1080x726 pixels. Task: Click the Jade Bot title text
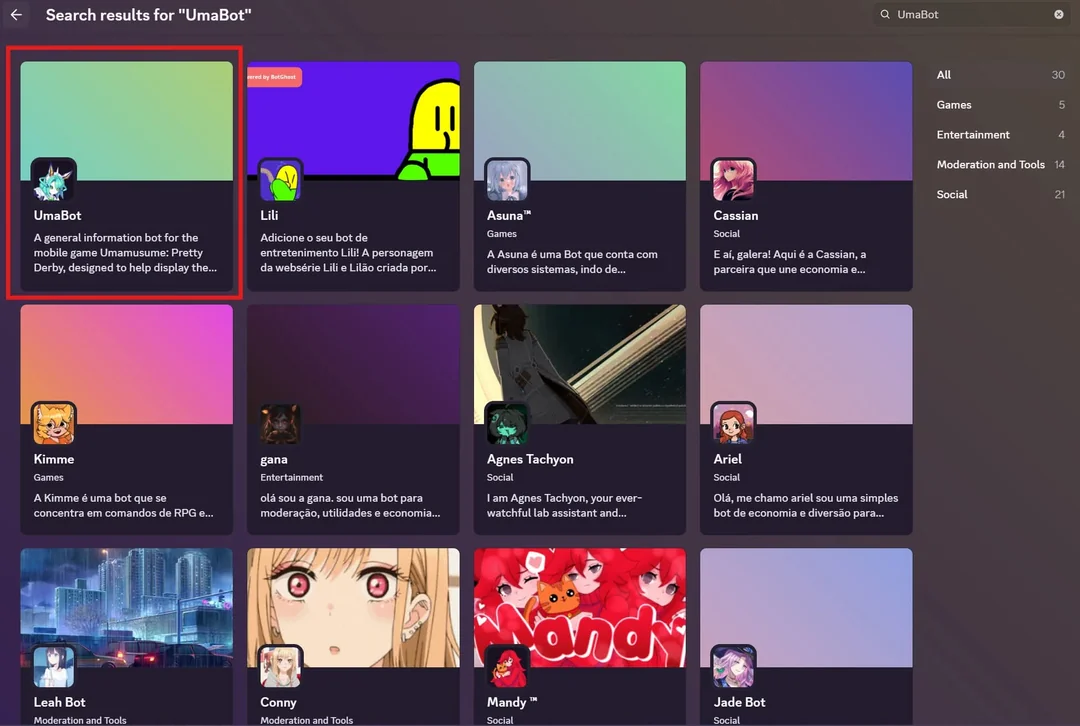pos(739,702)
